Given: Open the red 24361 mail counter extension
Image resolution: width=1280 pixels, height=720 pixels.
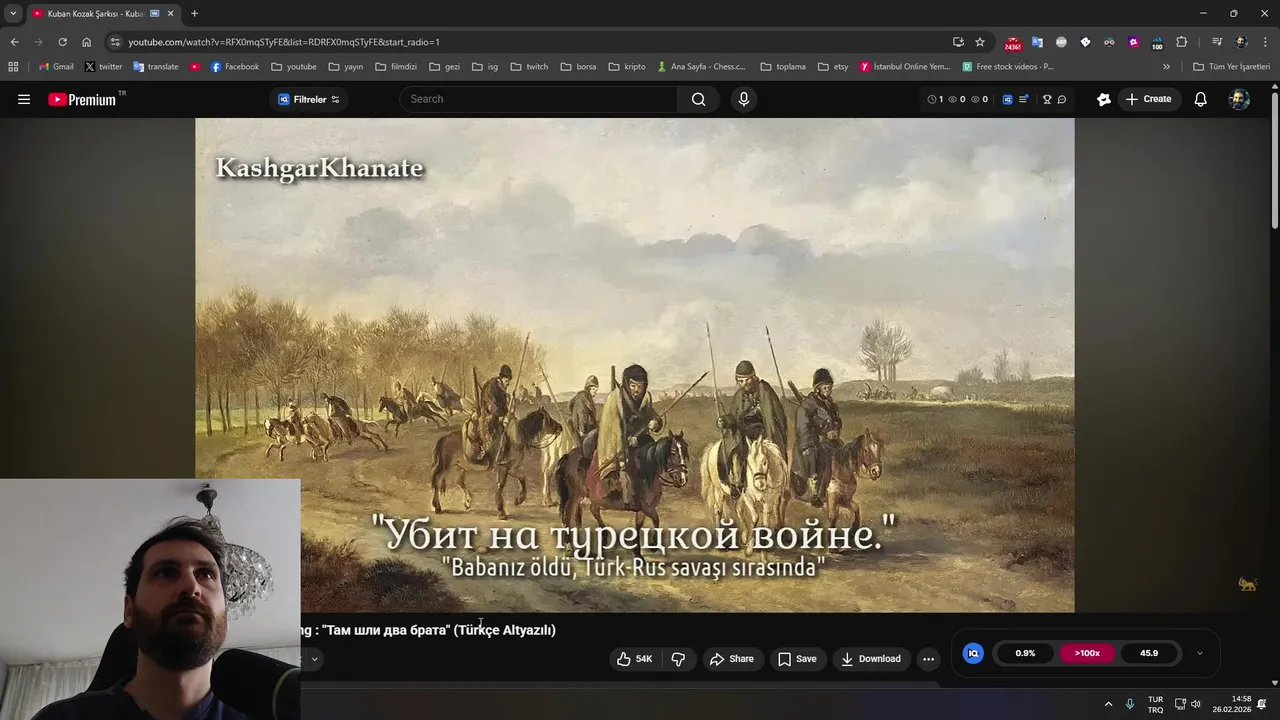Looking at the screenshot, I should point(1013,43).
